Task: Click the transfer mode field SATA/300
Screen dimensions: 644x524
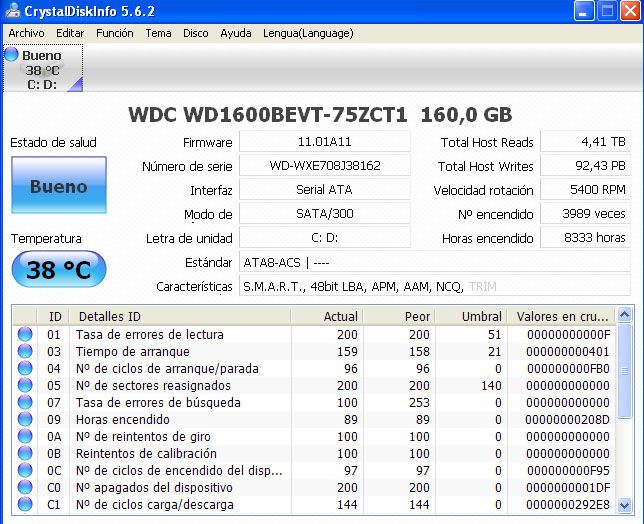Action: pos(324,214)
